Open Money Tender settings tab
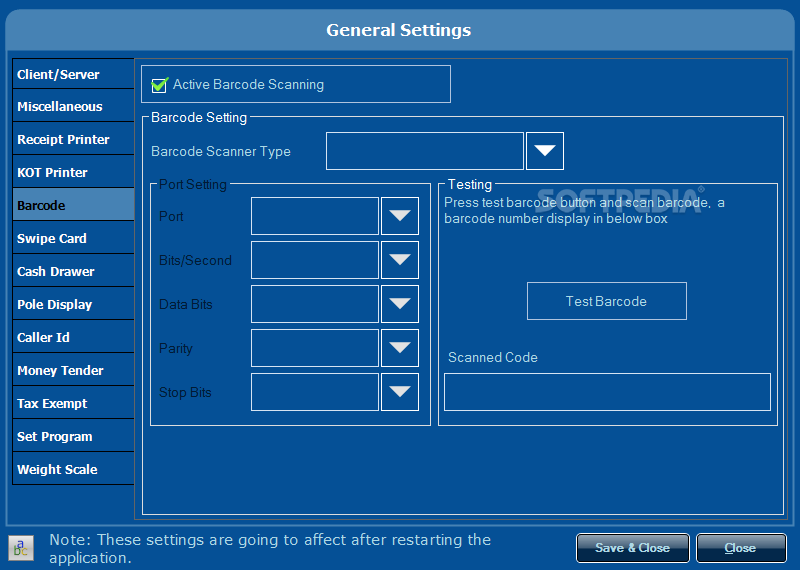 tap(73, 370)
